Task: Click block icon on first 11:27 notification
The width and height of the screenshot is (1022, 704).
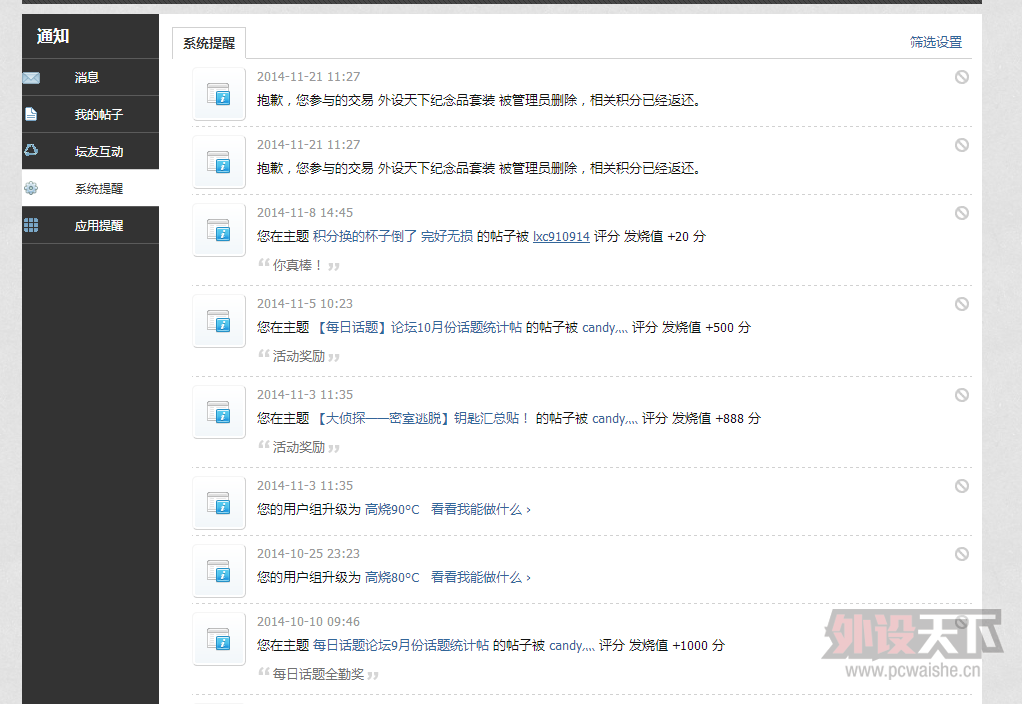Action: pyautogui.click(x=961, y=77)
